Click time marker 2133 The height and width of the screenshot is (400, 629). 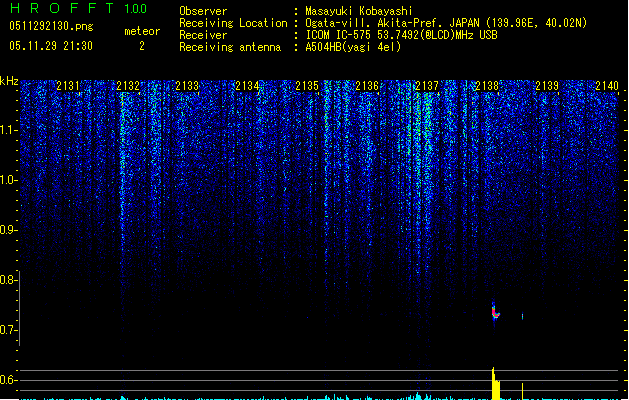pyautogui.click(x=187, y=86)
